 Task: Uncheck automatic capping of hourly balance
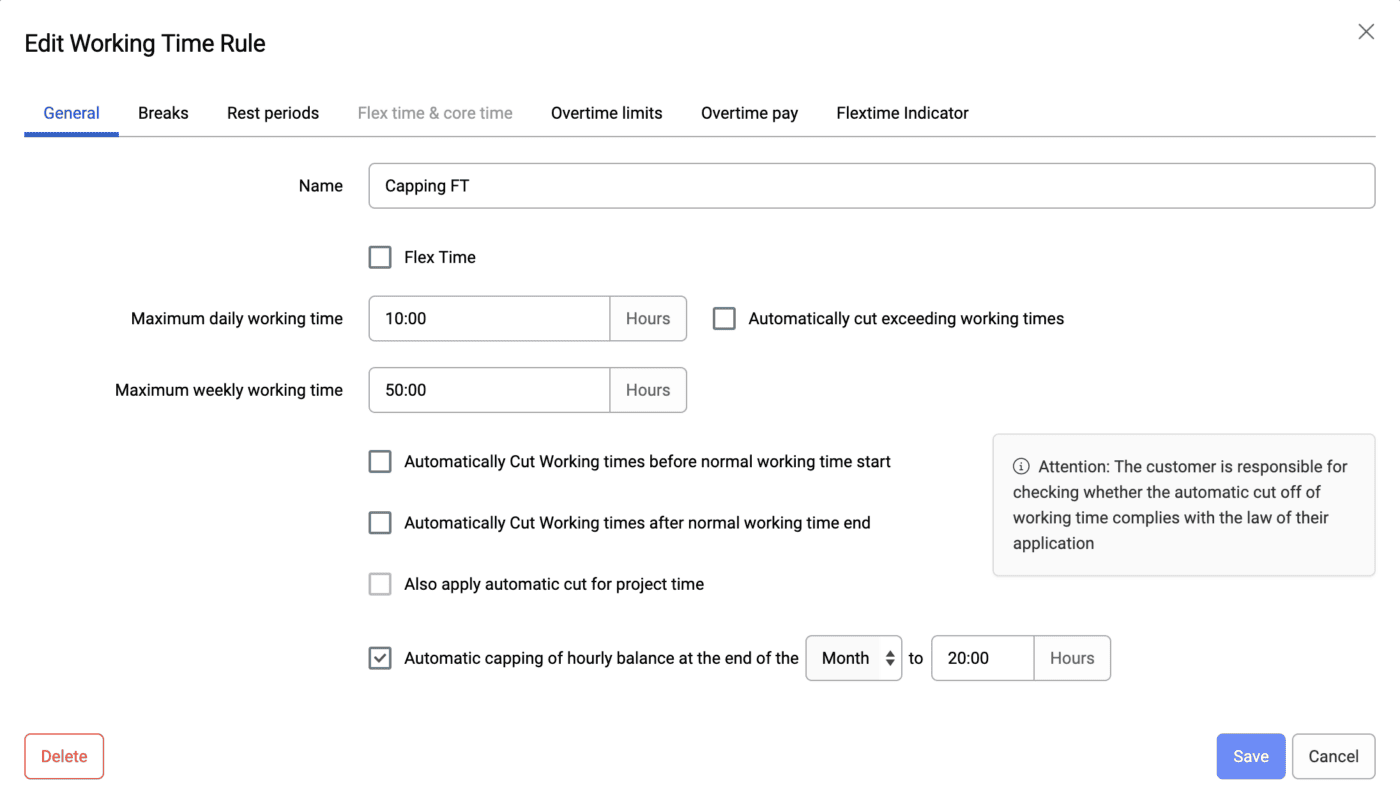pos(380,658)
